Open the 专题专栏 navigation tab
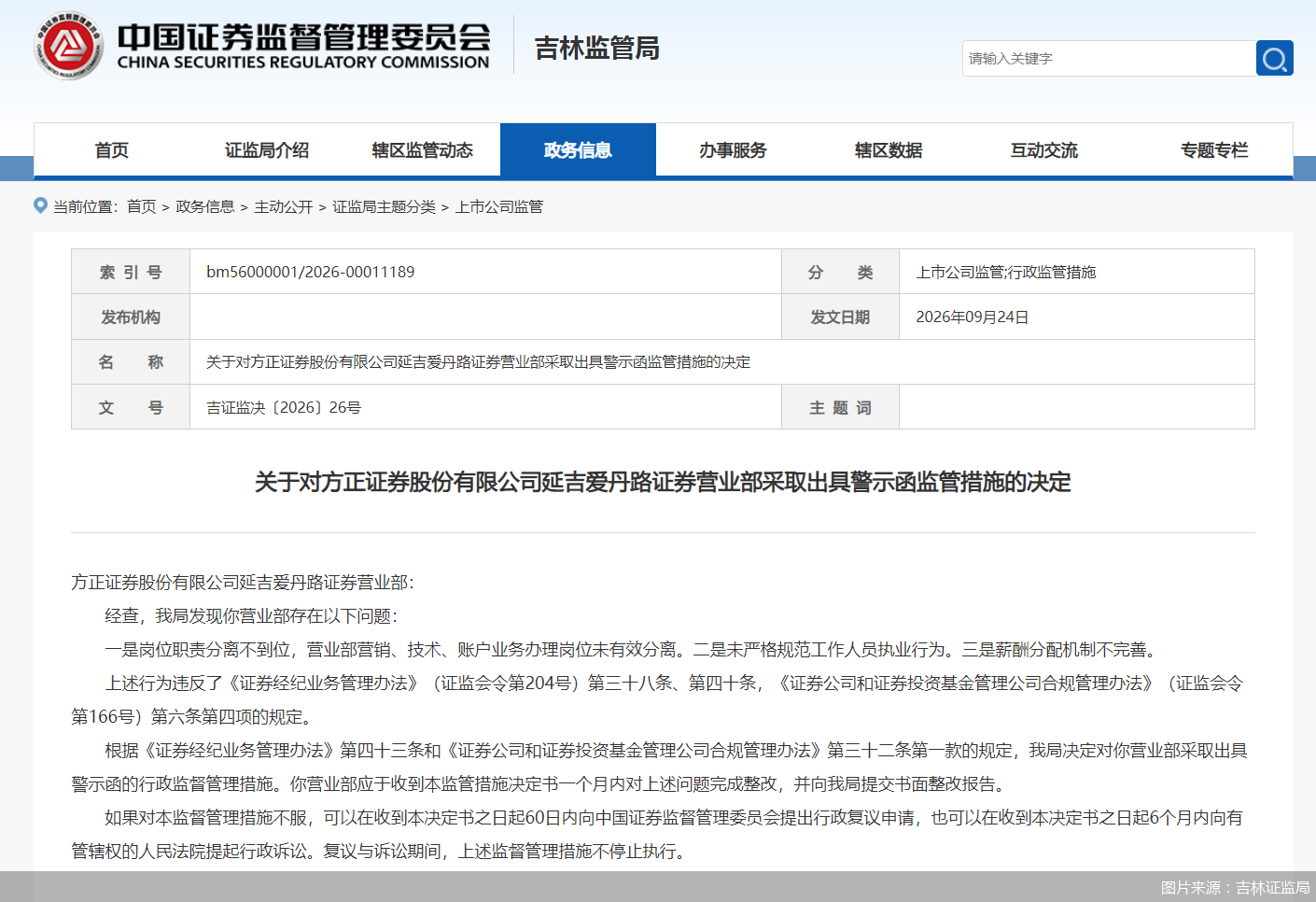This screenshot has height=902, width=1316. click(x=1214, y=150)
